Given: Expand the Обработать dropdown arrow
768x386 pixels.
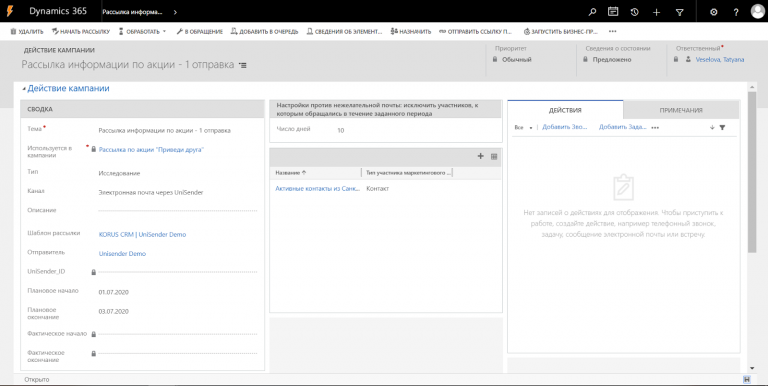Looking at the screenshot, I should (x=164, y=31).
